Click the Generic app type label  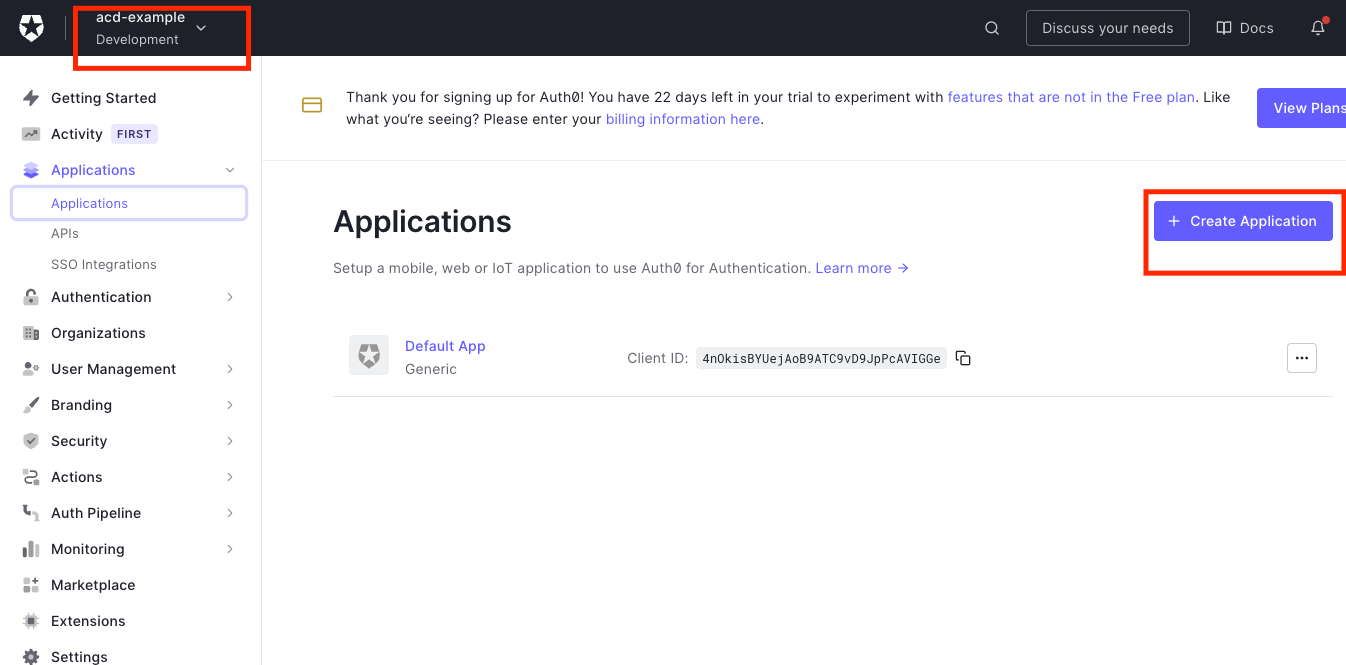[x=431, y=369]
